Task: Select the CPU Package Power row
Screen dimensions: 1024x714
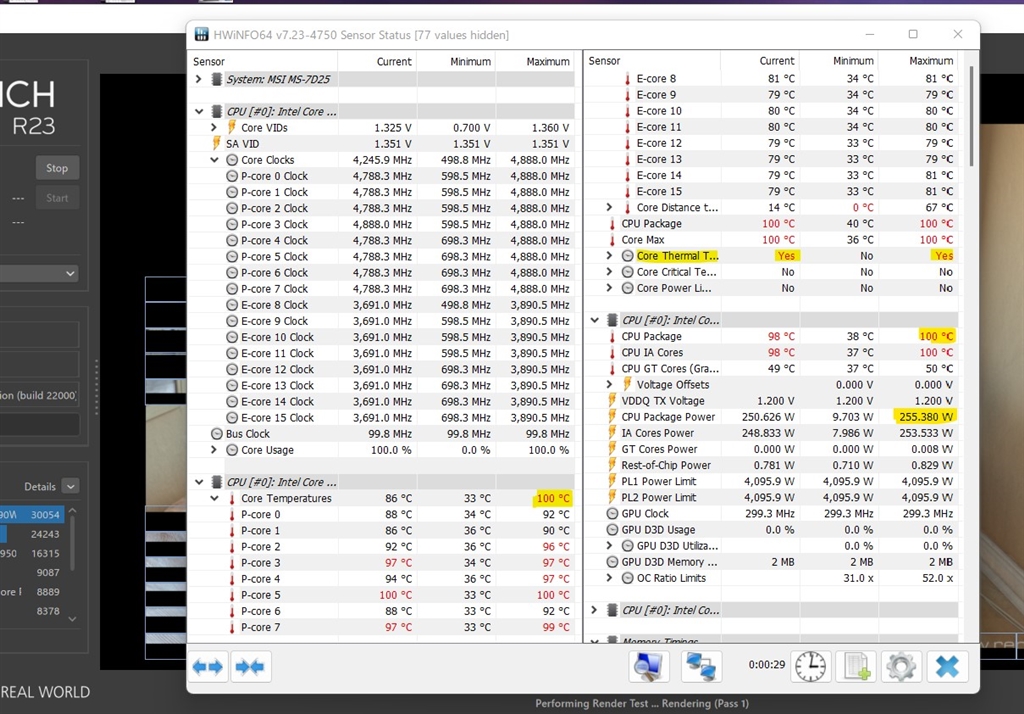Action: 668,417
